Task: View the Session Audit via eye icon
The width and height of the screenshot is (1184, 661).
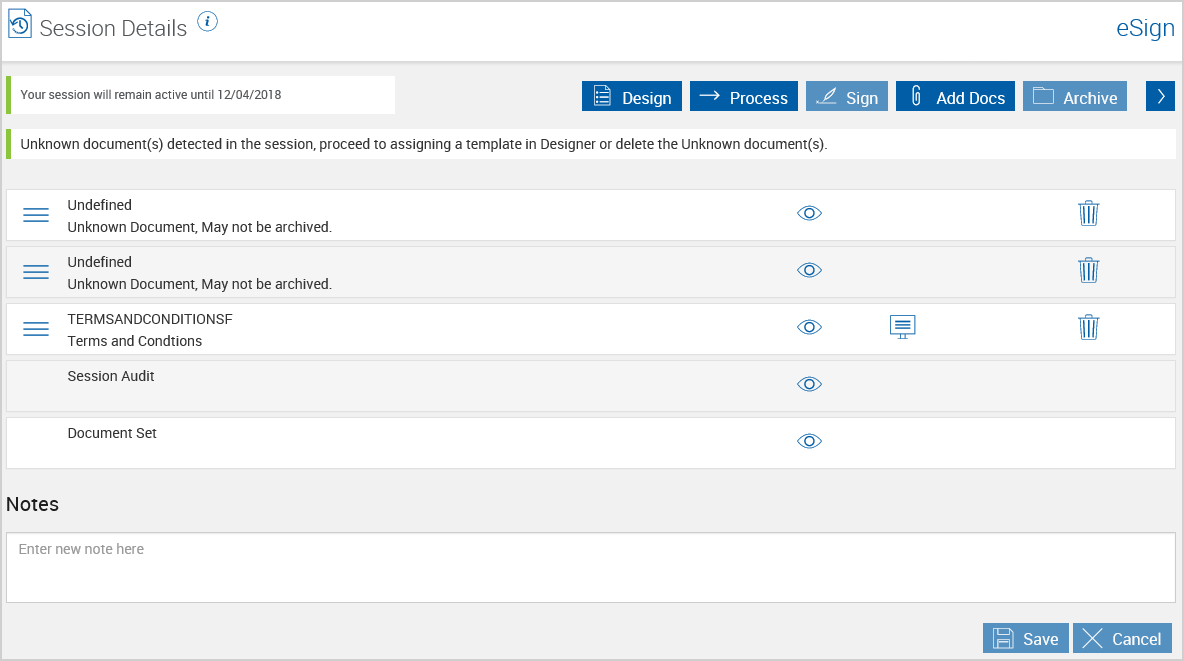Action: pos(809,385)
